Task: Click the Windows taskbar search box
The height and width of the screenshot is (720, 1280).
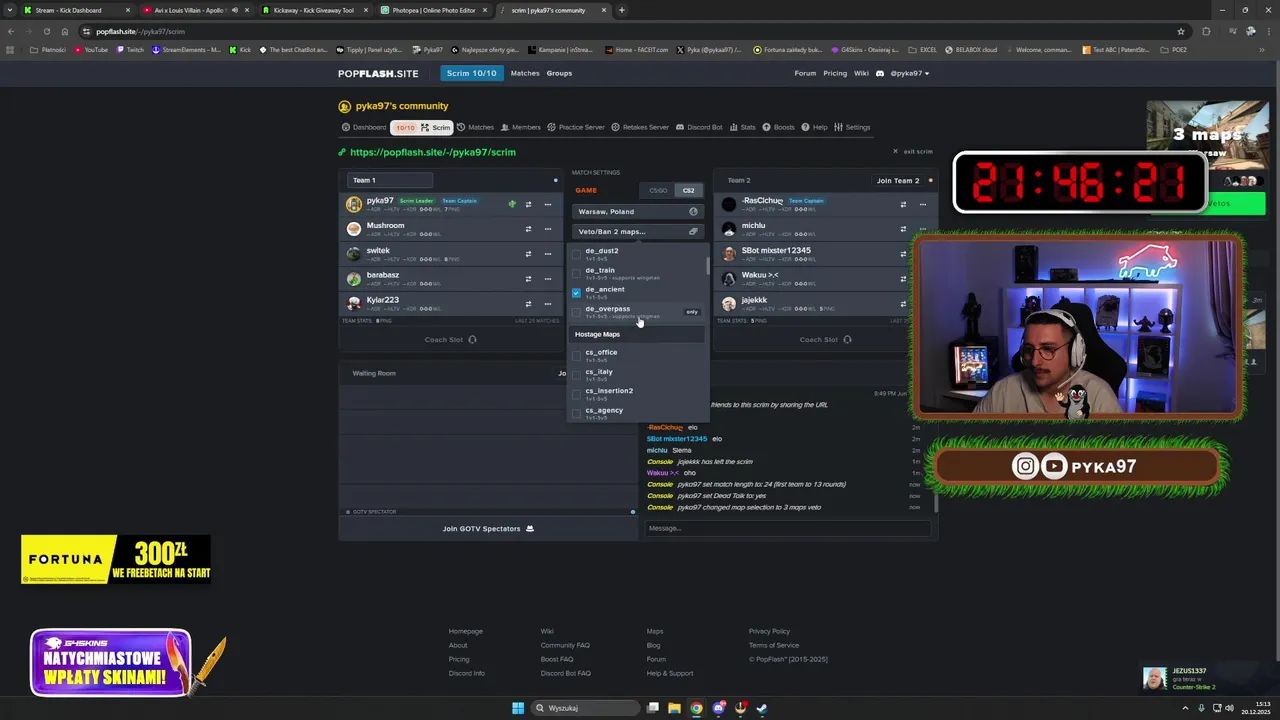Action: point(586,708)
